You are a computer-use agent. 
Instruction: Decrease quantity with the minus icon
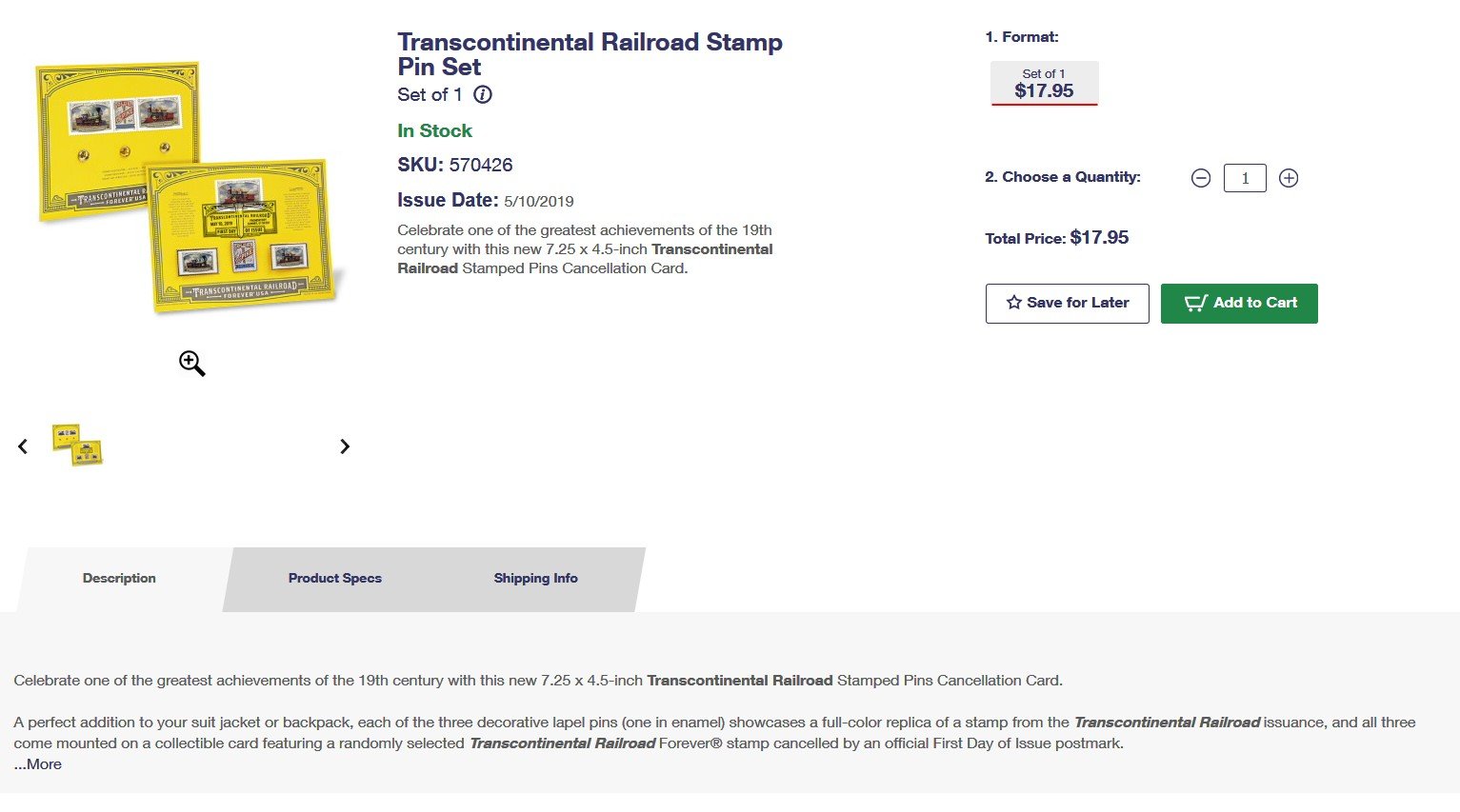click(x=1201, y=178)
